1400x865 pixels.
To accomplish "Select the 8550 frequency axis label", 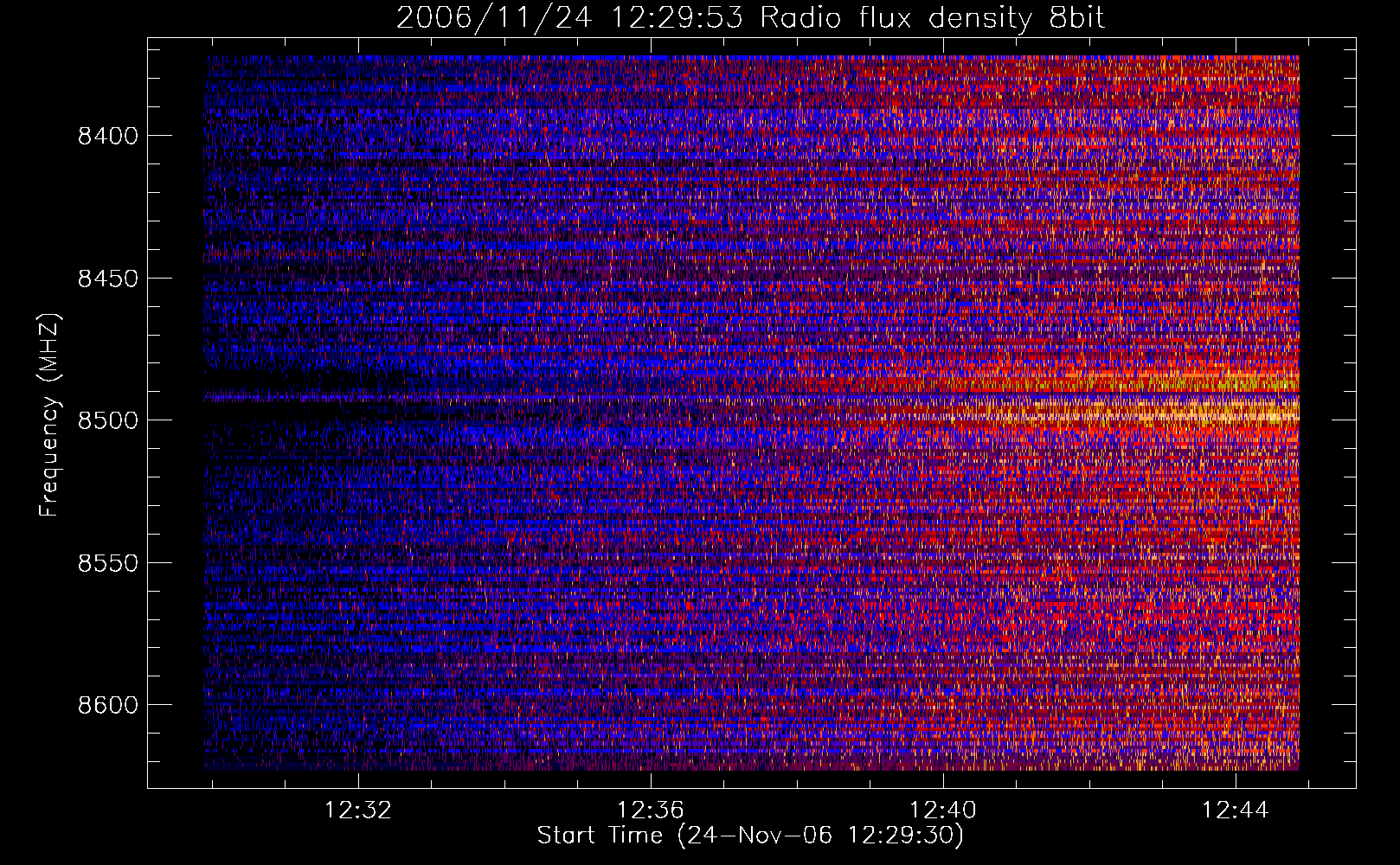I will click(x=108, y=563).
